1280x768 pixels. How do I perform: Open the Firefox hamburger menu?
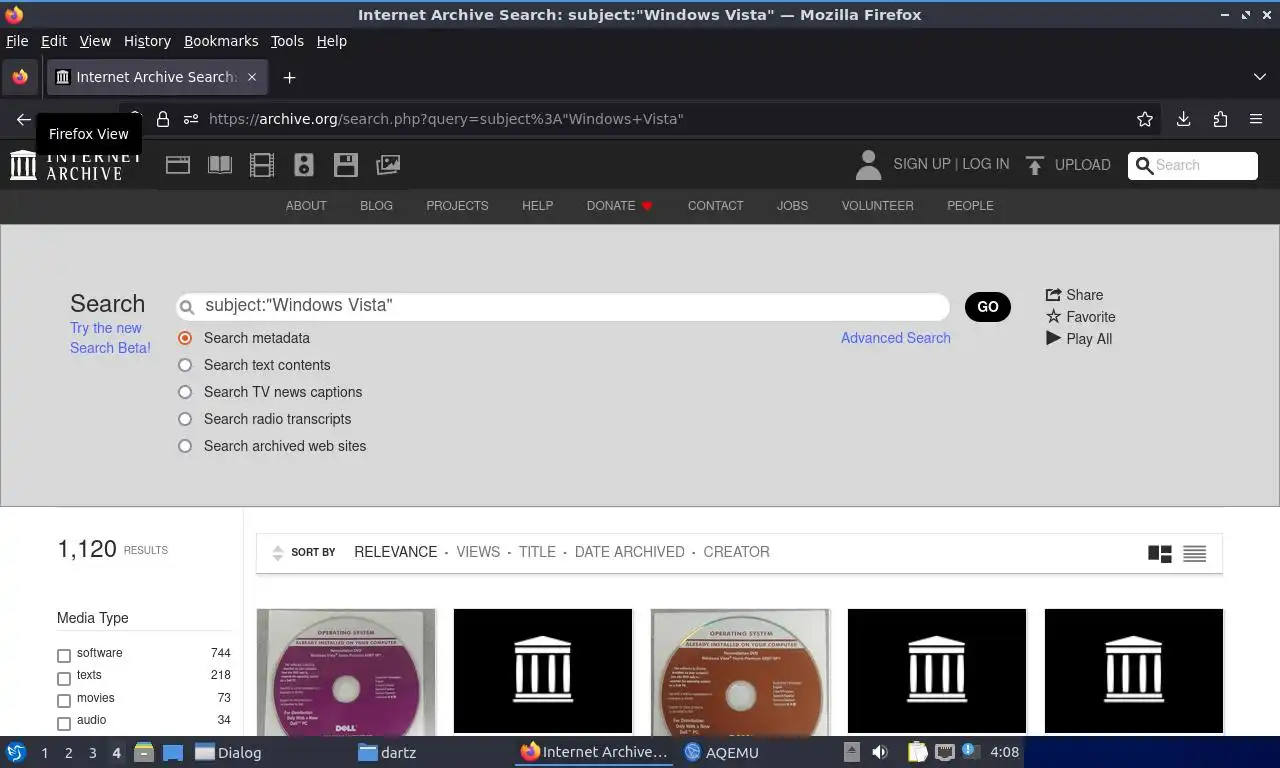tap(1256, 119)
